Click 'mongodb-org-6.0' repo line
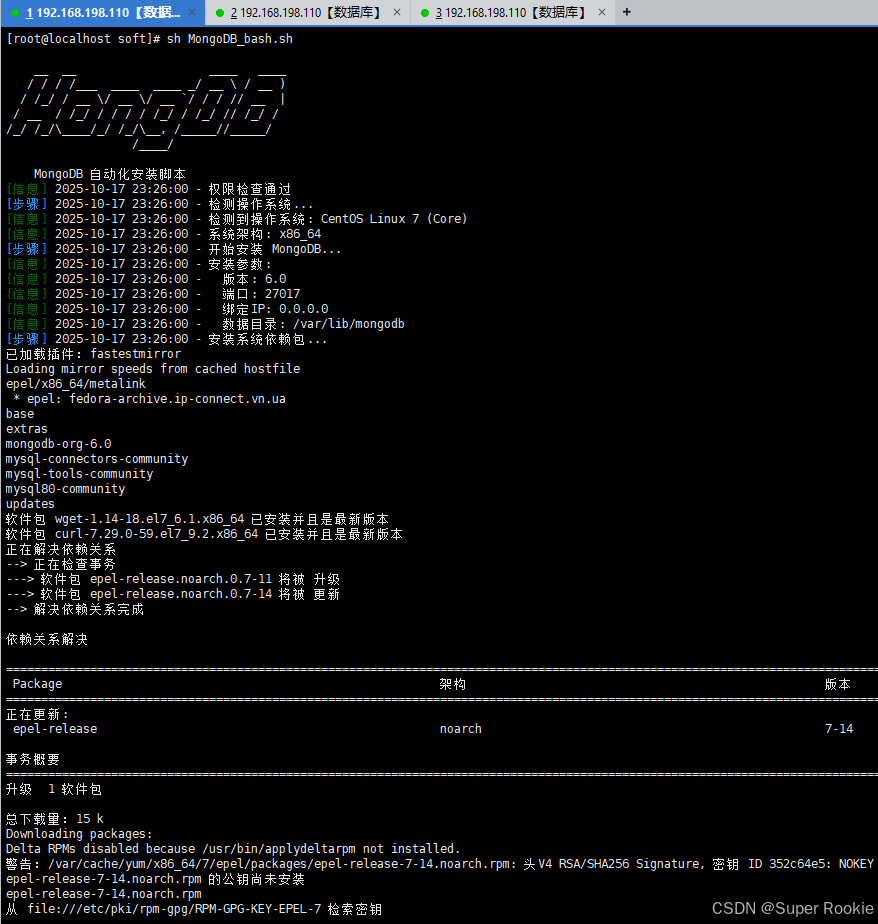This screenshot has height=924, width=878. [x=58, y=444]
